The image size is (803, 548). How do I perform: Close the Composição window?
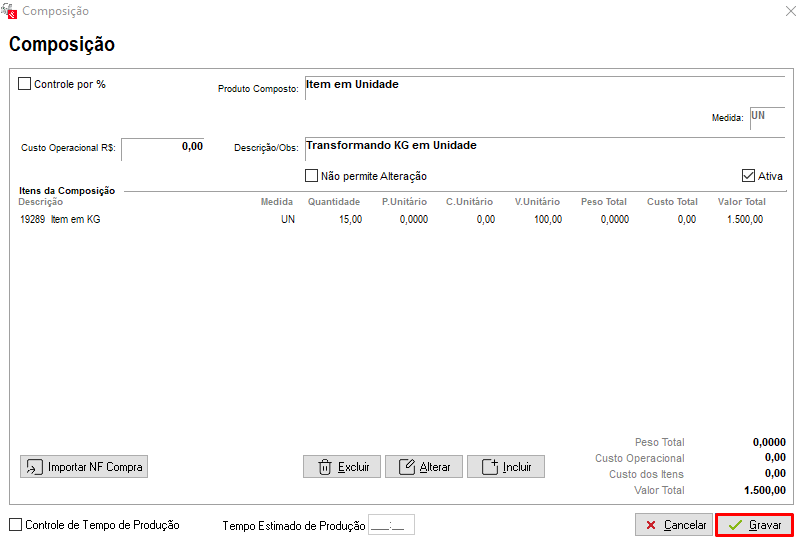point(791,11)
